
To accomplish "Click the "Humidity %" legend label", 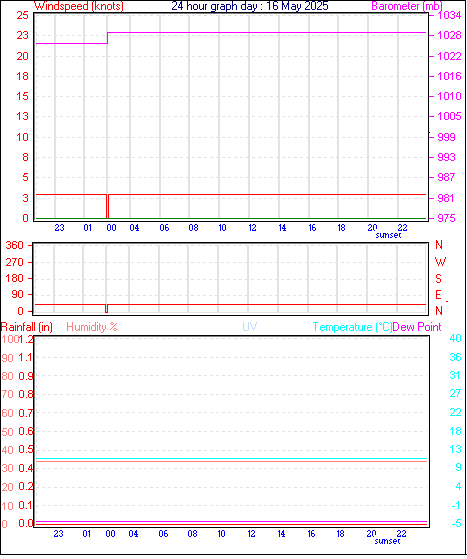I will [x=92, y=327].
